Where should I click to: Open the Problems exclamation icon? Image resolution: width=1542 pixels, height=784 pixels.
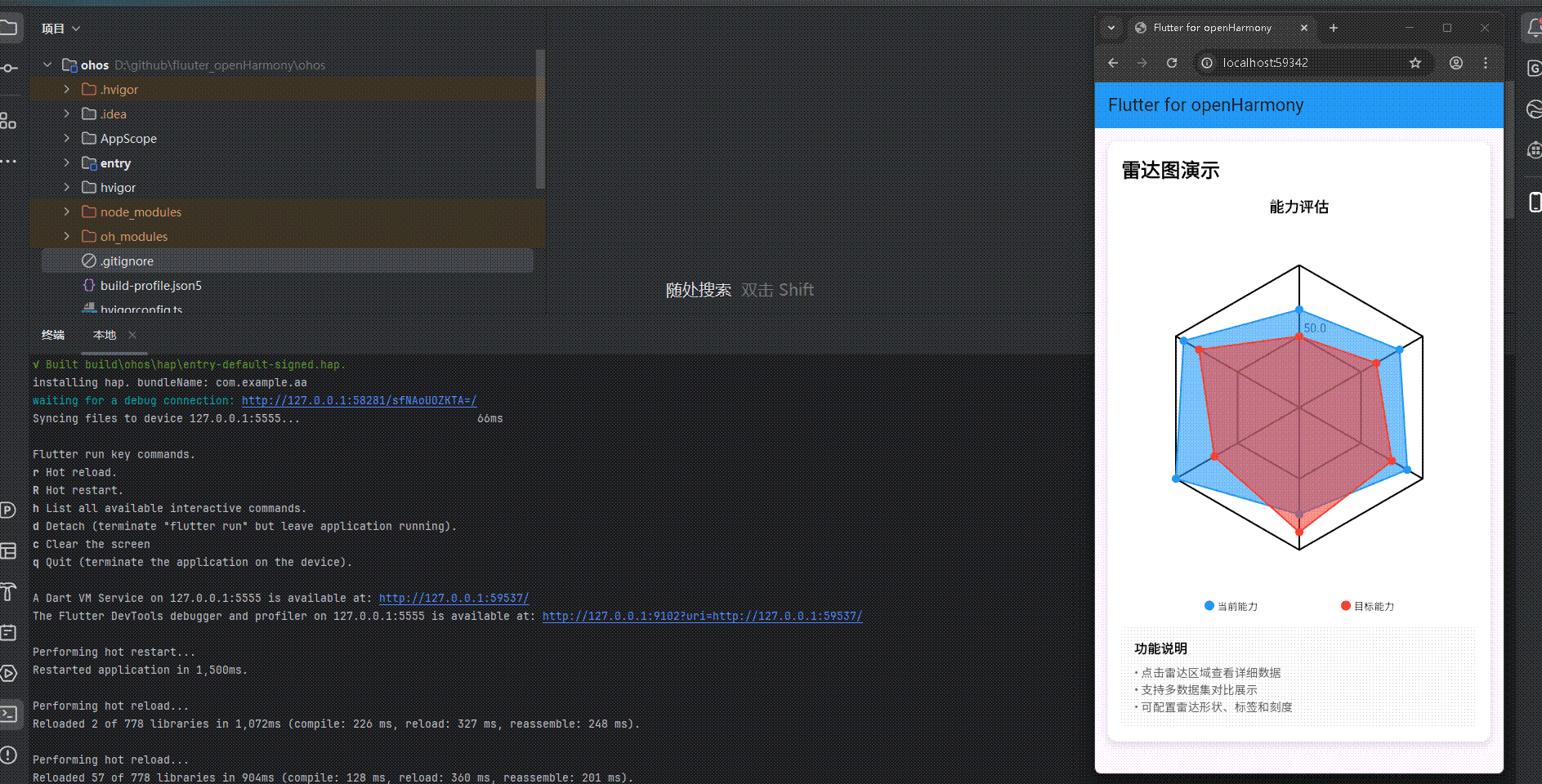click(x=8, y=755)
